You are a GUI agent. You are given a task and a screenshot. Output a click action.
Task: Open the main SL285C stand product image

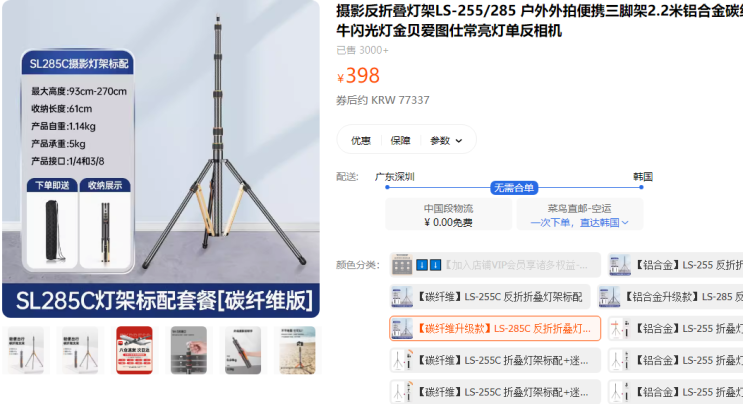click(x=161, y=159)
